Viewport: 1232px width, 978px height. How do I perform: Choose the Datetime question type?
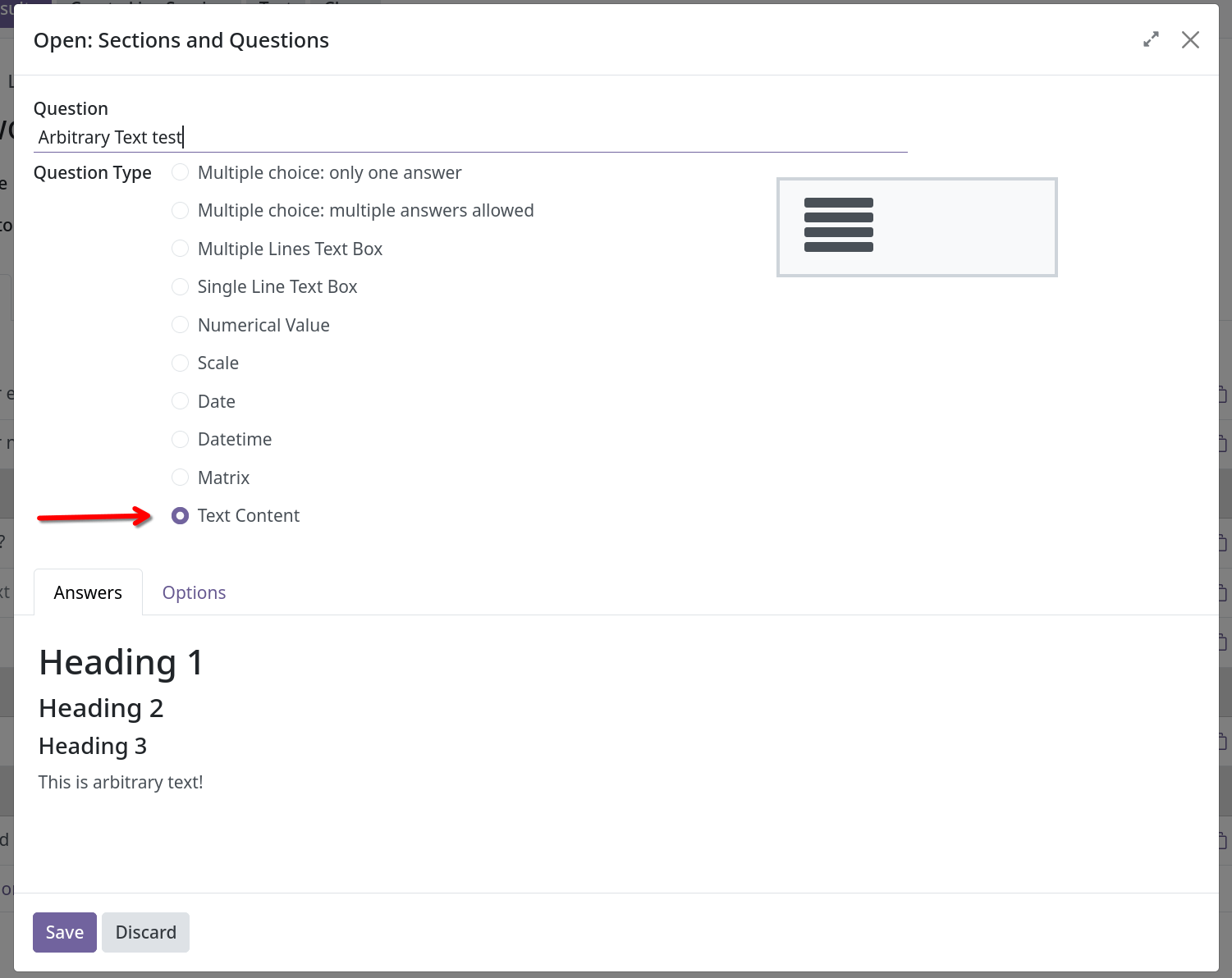coord(180,439)
